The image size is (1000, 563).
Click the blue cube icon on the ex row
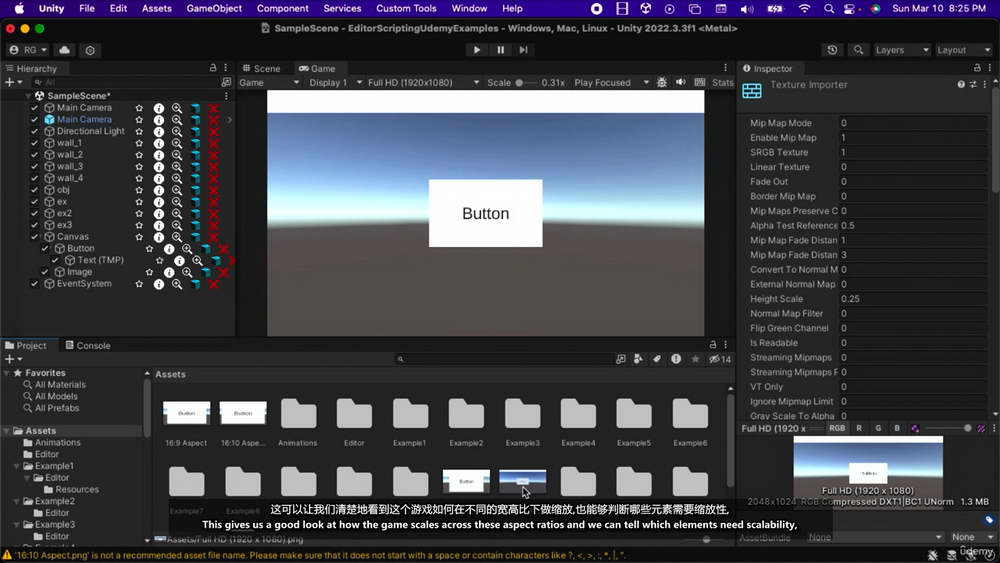[x=195, y=201]
